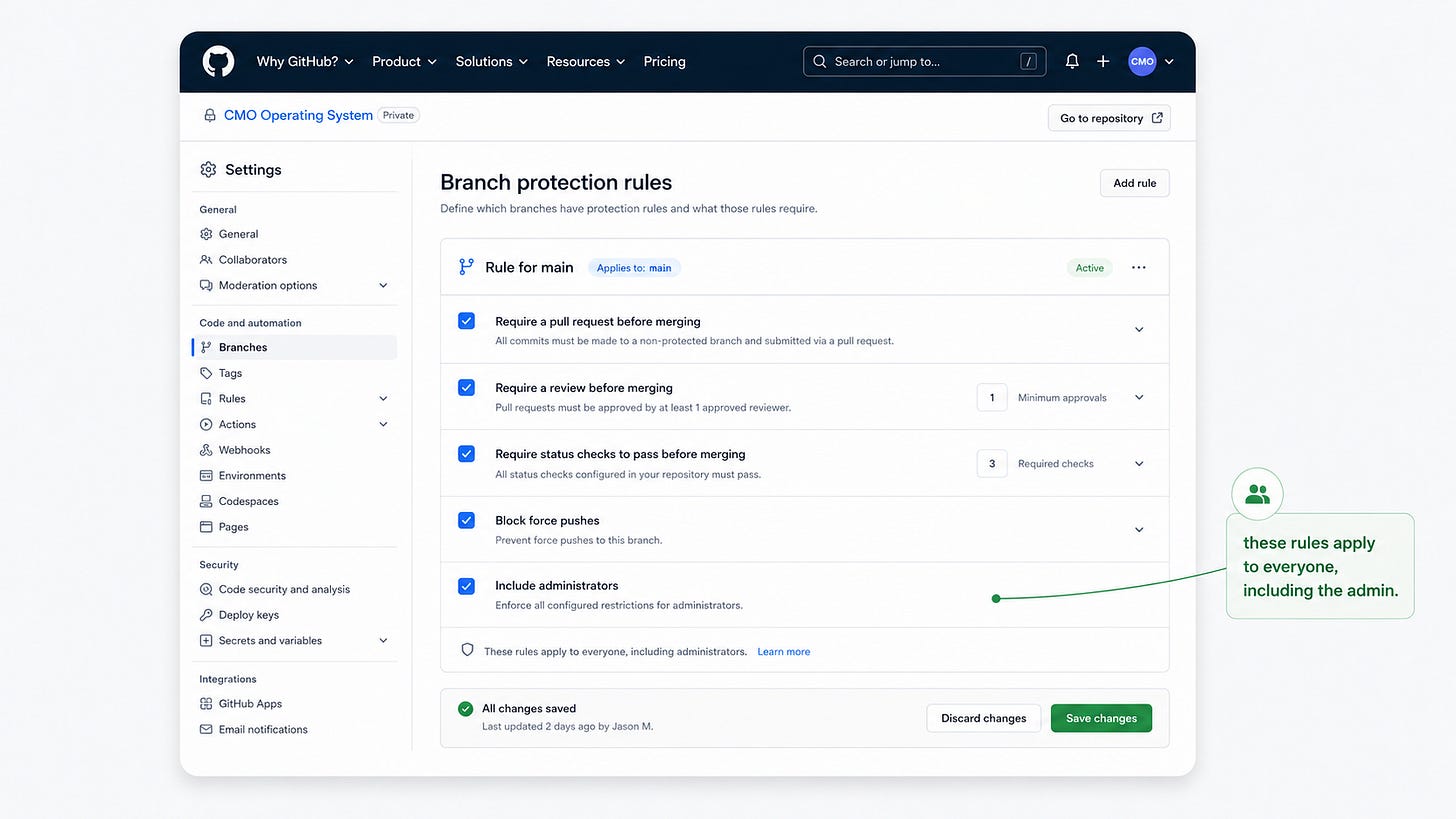Expand Require status checks rule details chevron
Viewport: 1456px width, 819px height.
1139,464
